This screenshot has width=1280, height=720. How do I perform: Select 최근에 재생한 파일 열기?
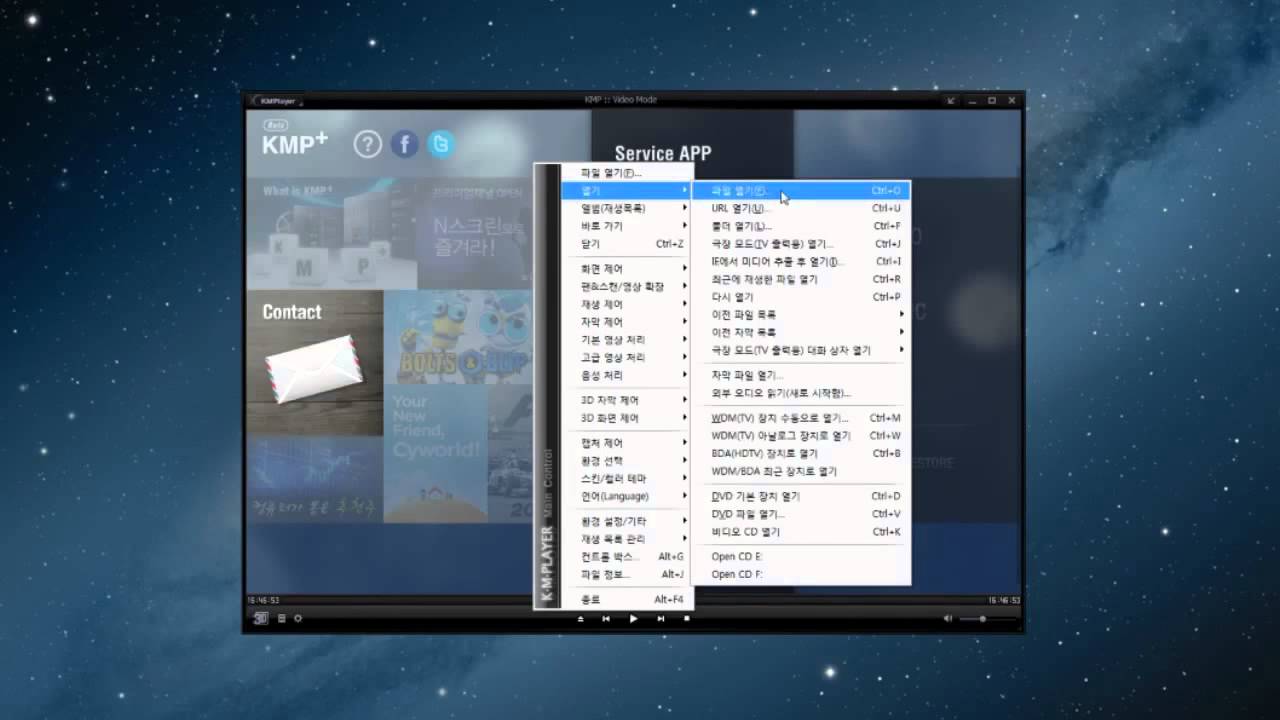(x=801, y=279)
